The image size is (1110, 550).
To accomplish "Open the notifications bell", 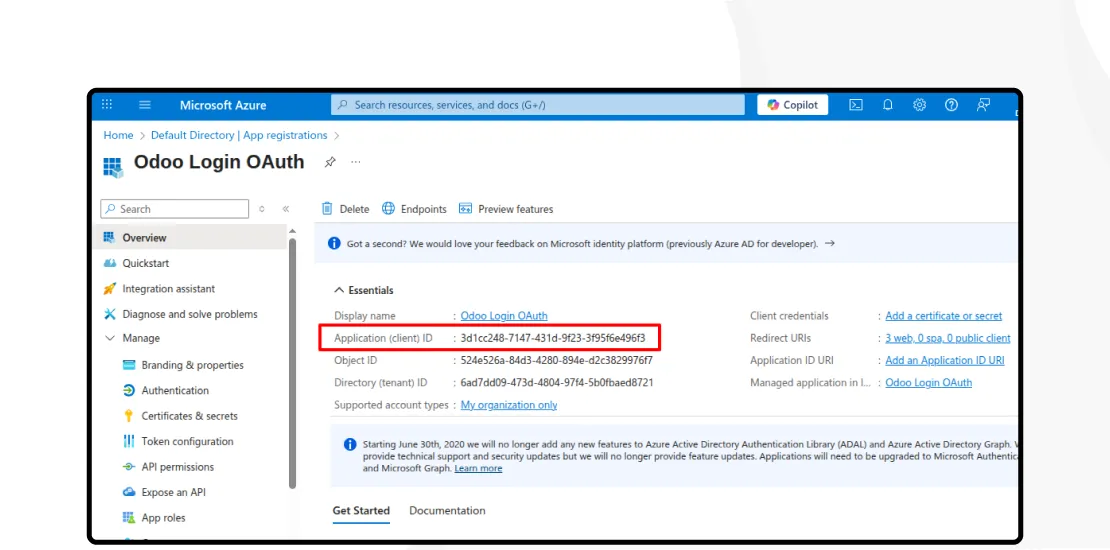I will click(888, 105).
